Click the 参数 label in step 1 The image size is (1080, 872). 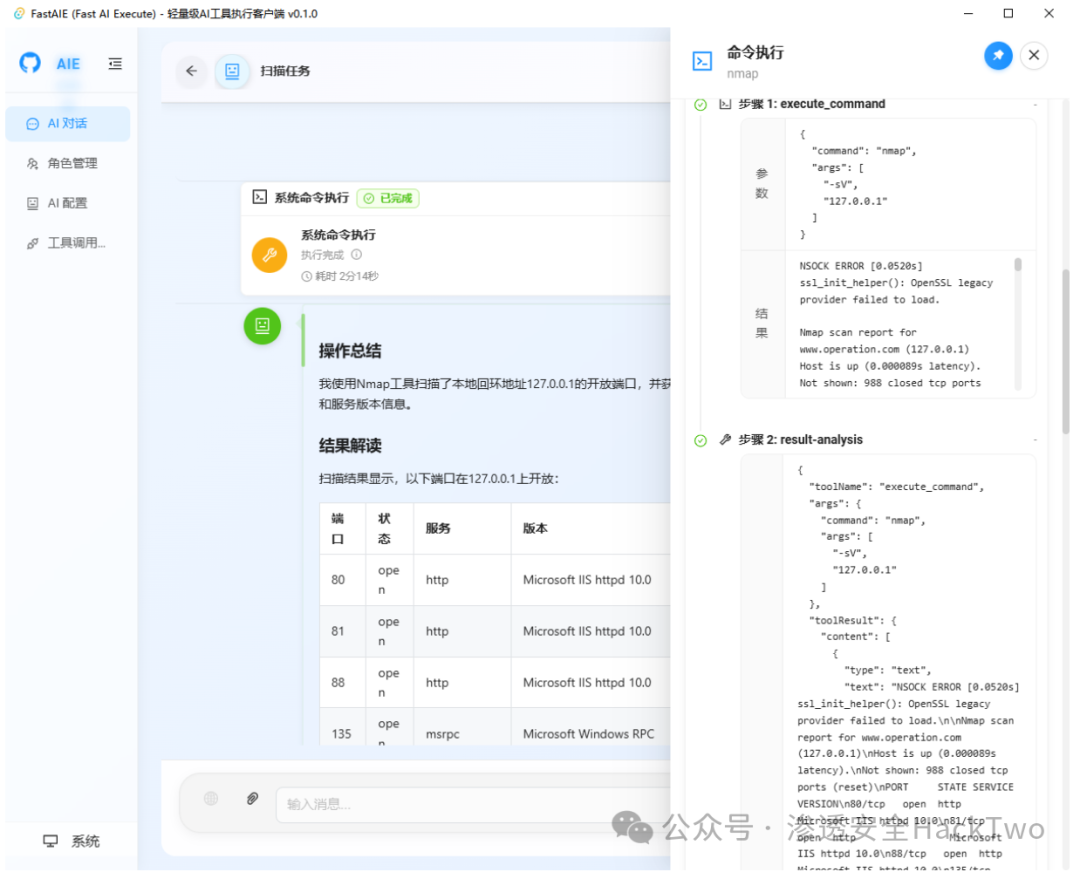[762, 183]
